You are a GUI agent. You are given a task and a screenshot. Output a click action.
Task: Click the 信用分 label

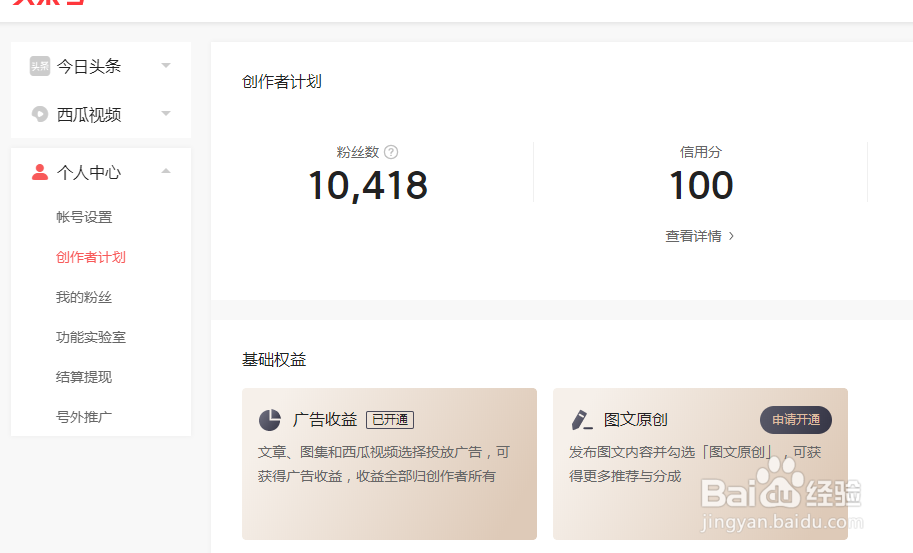click(x=700, y=152)
